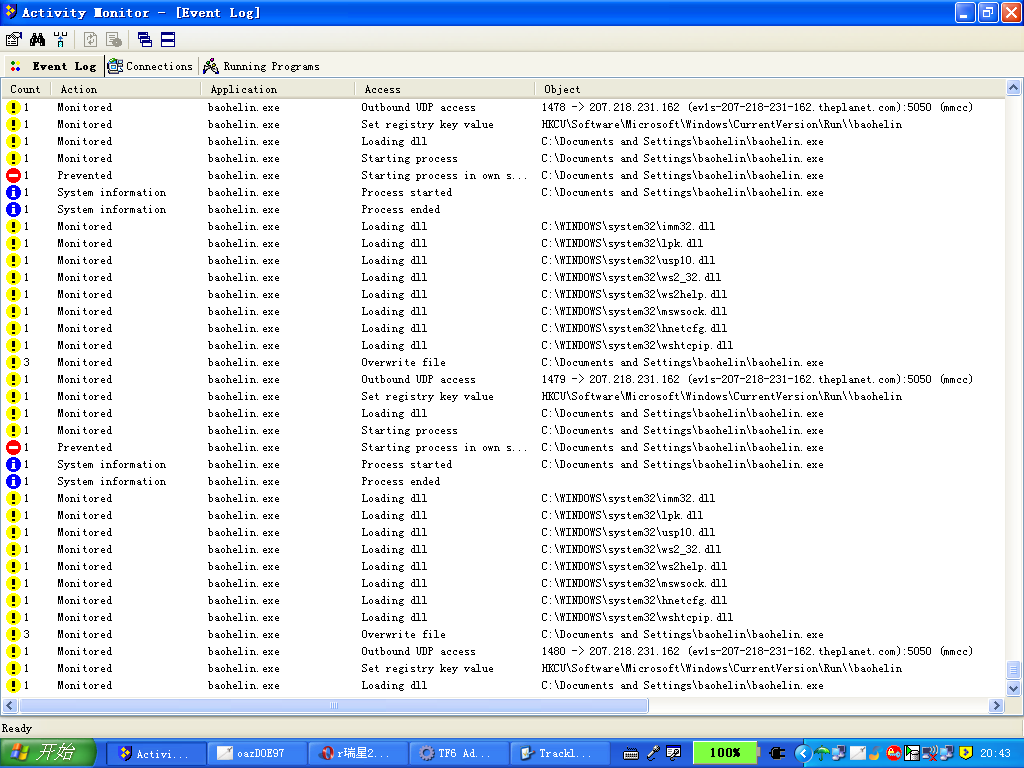
Task: Open the properties toolbar icon
Action: point(13,40)
